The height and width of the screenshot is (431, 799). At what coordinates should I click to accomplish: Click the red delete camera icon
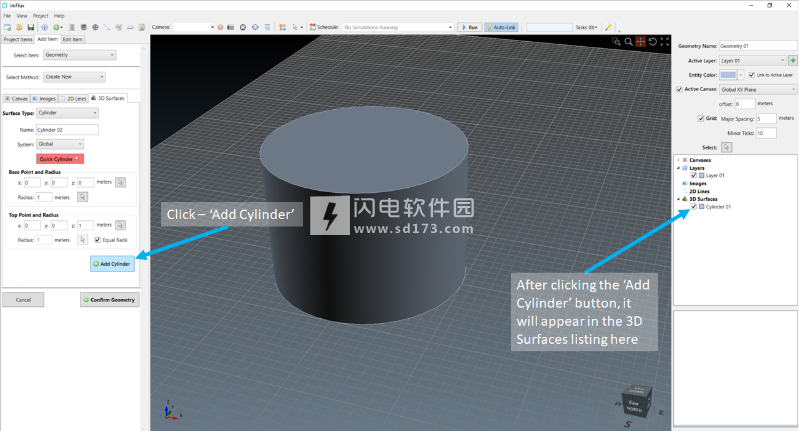coord(220,27)
